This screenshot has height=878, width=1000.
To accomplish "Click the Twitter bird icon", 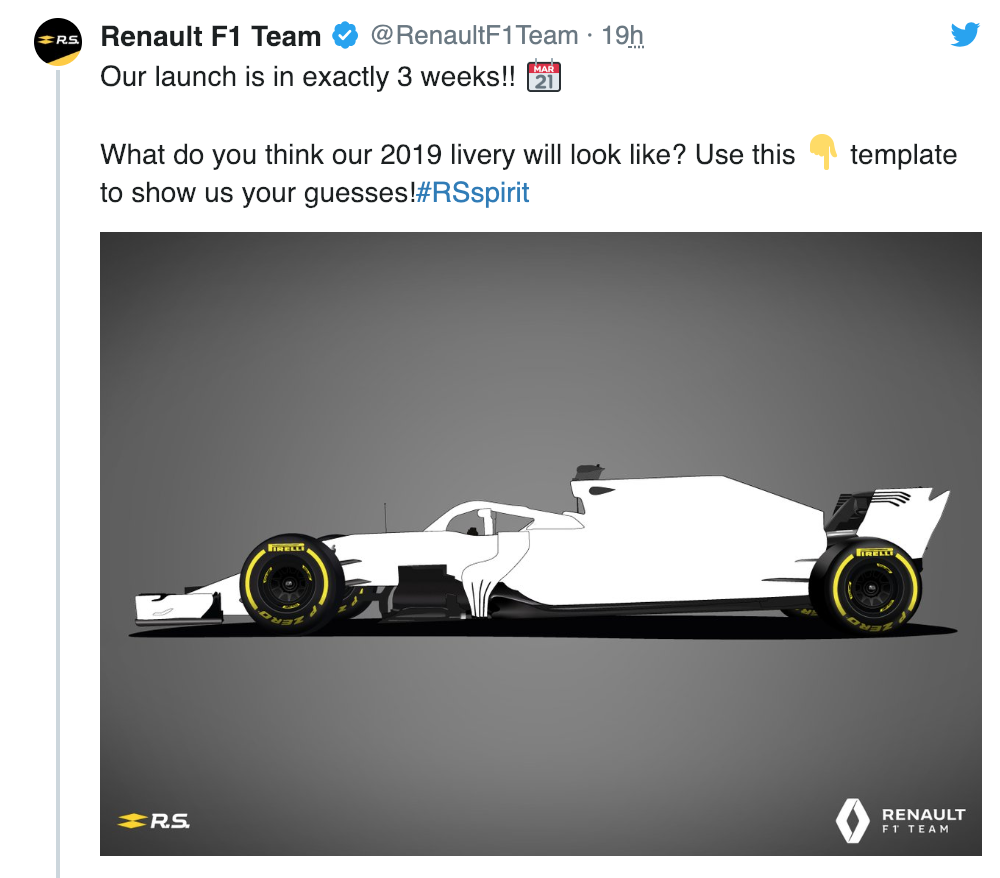I will (x=965, y=36).
